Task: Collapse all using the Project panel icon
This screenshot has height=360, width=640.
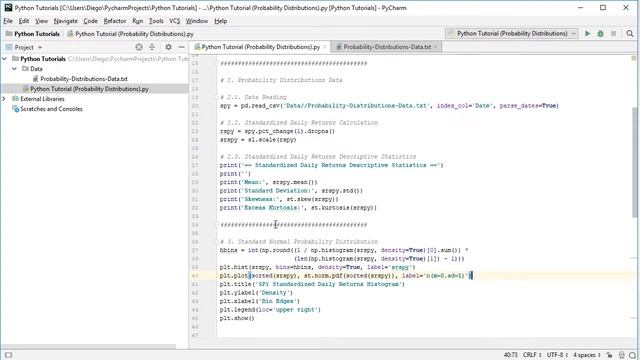Action: point(152,47)
